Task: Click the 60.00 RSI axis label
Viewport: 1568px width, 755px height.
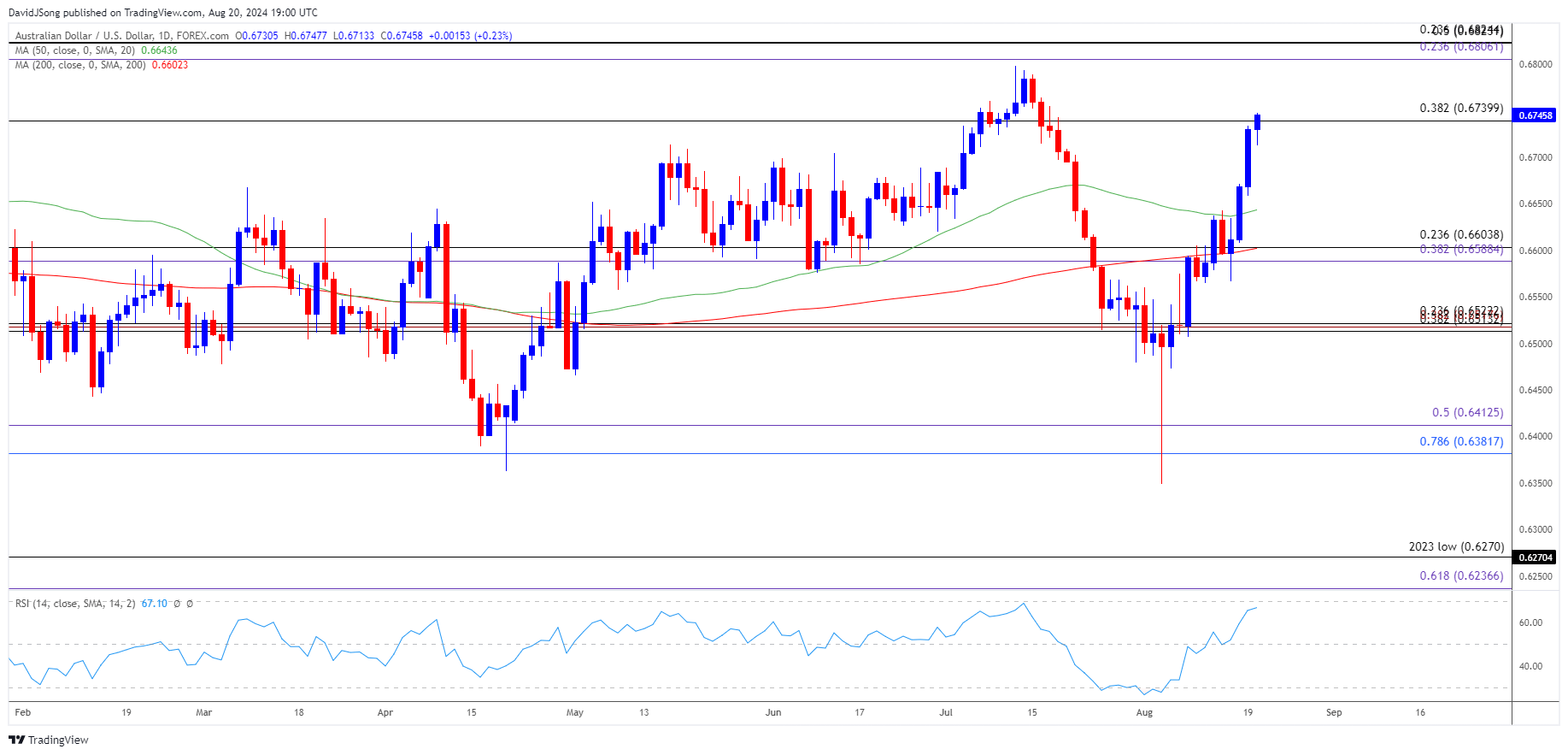Action: tap(1530, 623)
